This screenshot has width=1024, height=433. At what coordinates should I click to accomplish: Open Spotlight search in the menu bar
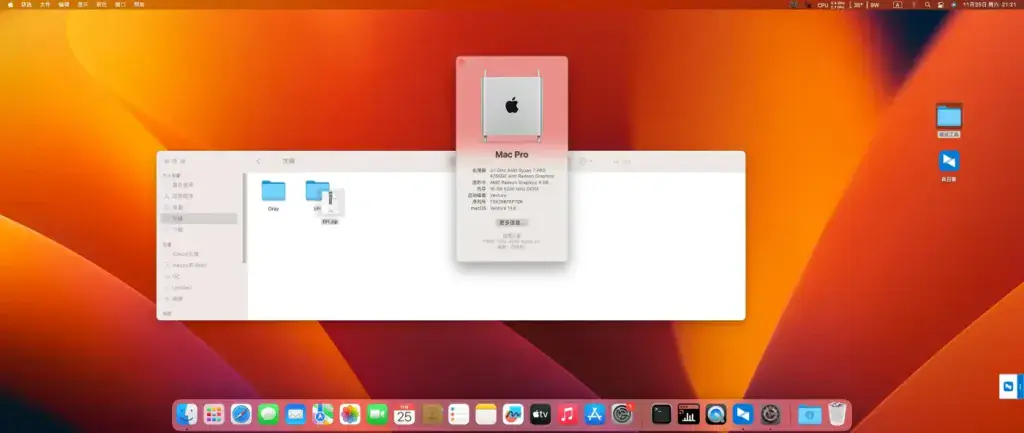click(927, 5)
